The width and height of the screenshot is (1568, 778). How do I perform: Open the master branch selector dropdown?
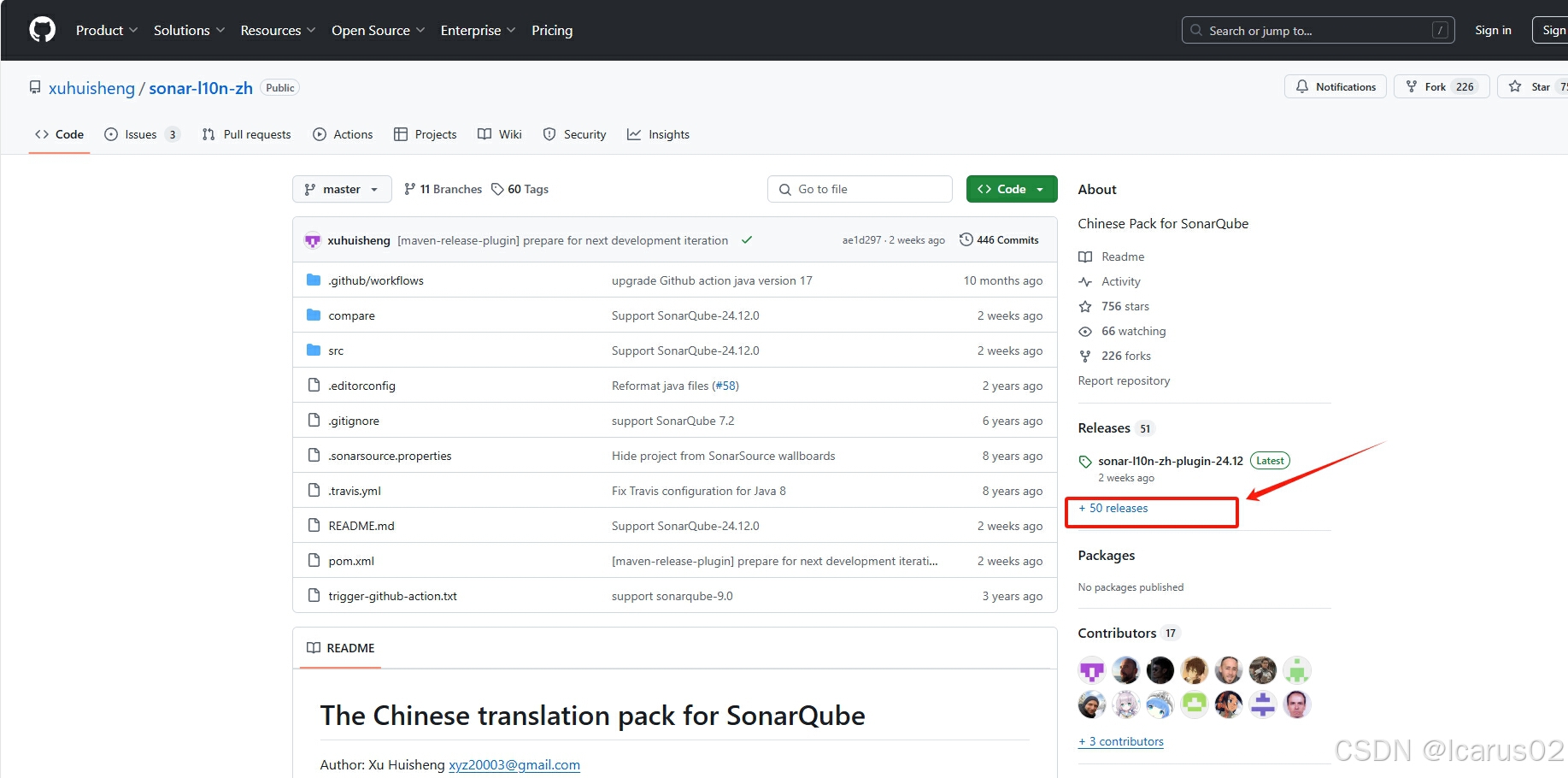point(342,189)
